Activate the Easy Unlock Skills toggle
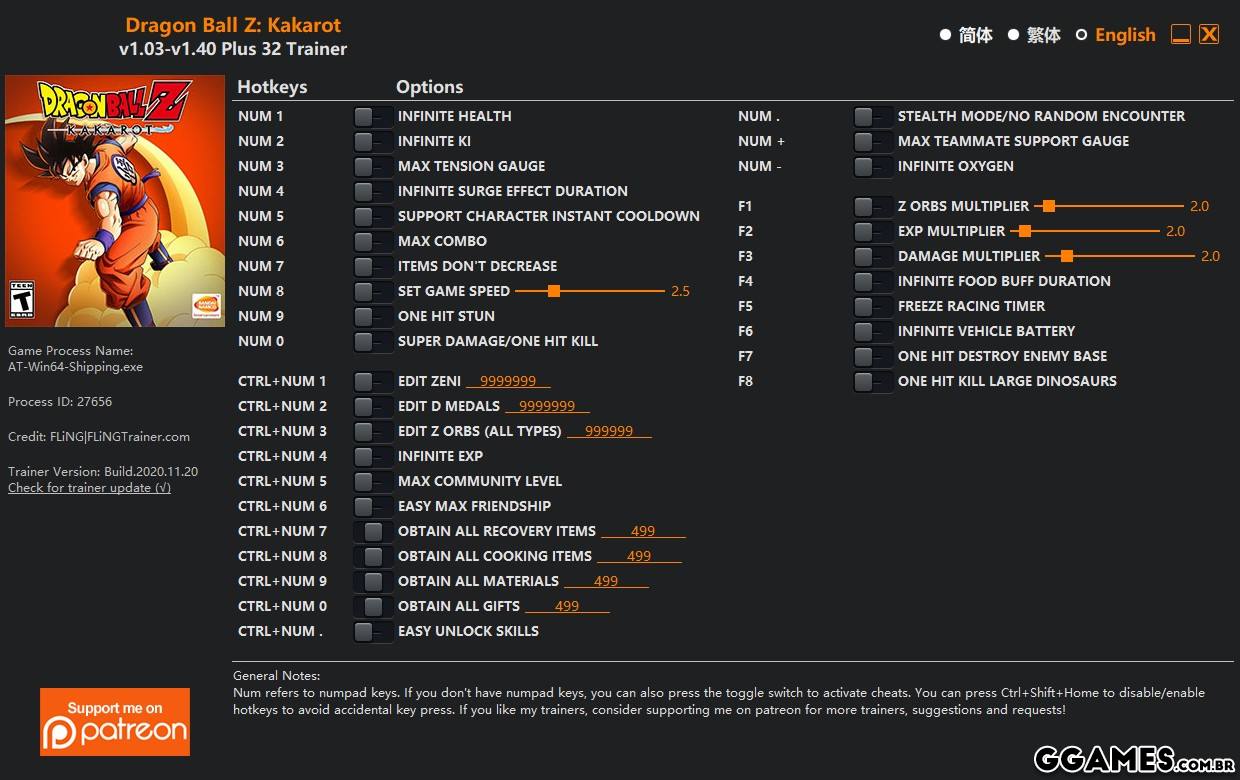This screenshot has width=1240, height=780. pyautogui.click(x=372, y=632)
